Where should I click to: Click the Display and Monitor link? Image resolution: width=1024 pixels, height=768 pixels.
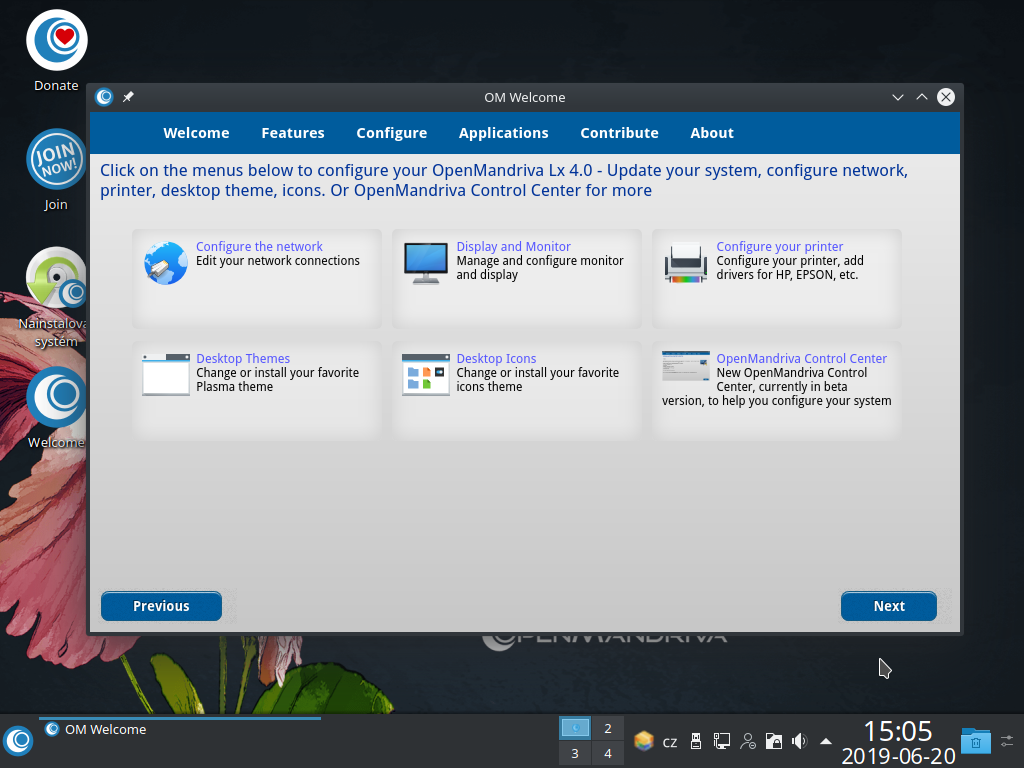pyautogui.click(x=513, y=246)
